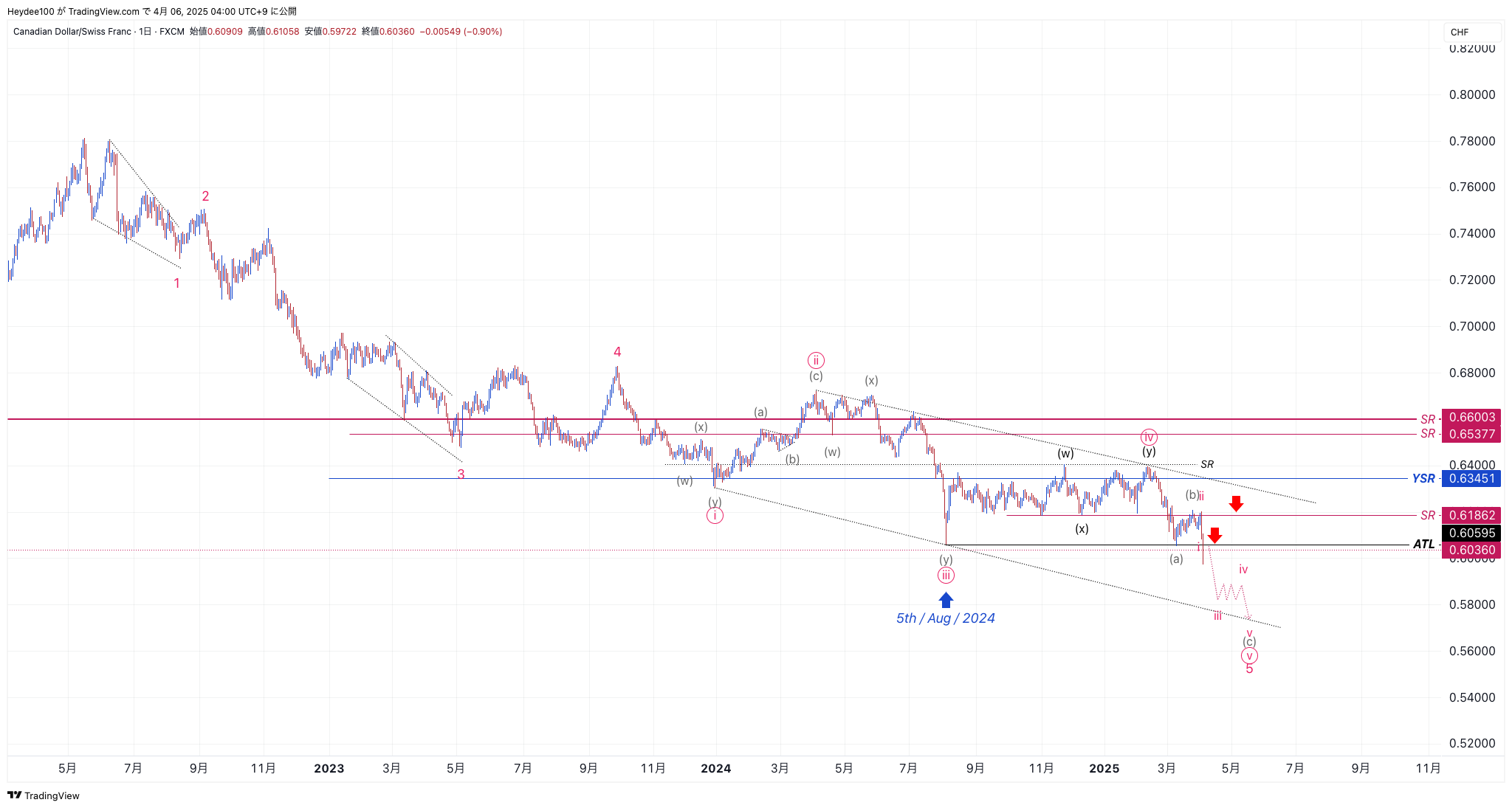Click the pink wave label 1
The image size is (1512, 808).
[176, 283]
